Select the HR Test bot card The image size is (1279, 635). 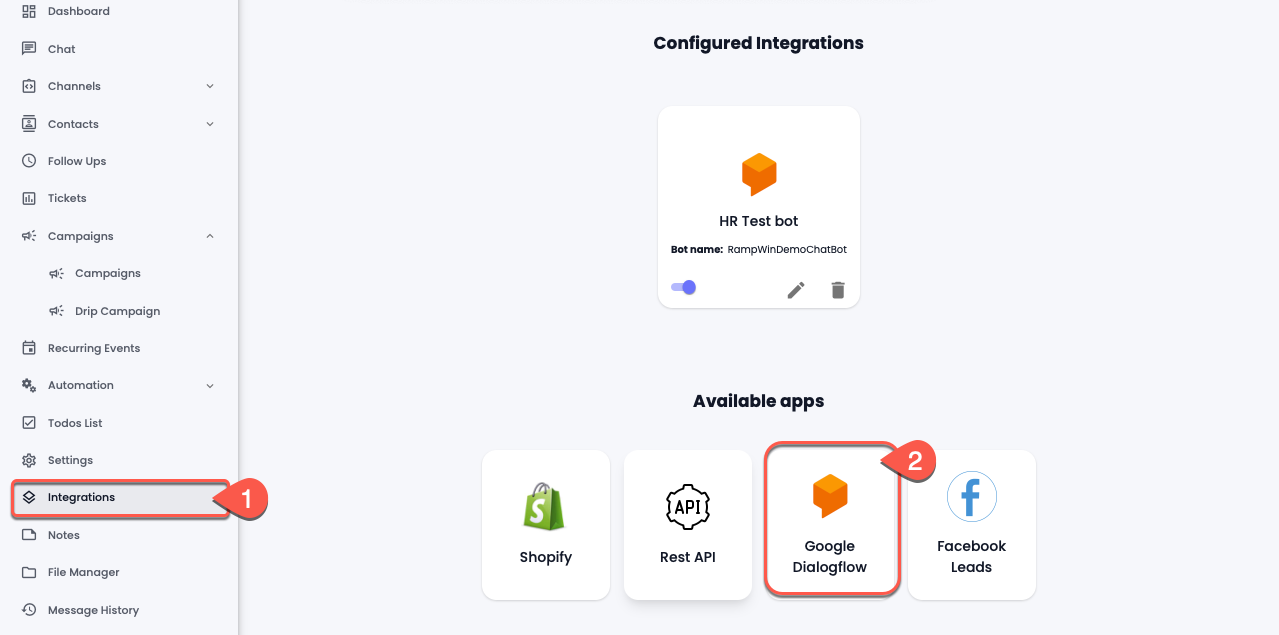coord(759,207)
